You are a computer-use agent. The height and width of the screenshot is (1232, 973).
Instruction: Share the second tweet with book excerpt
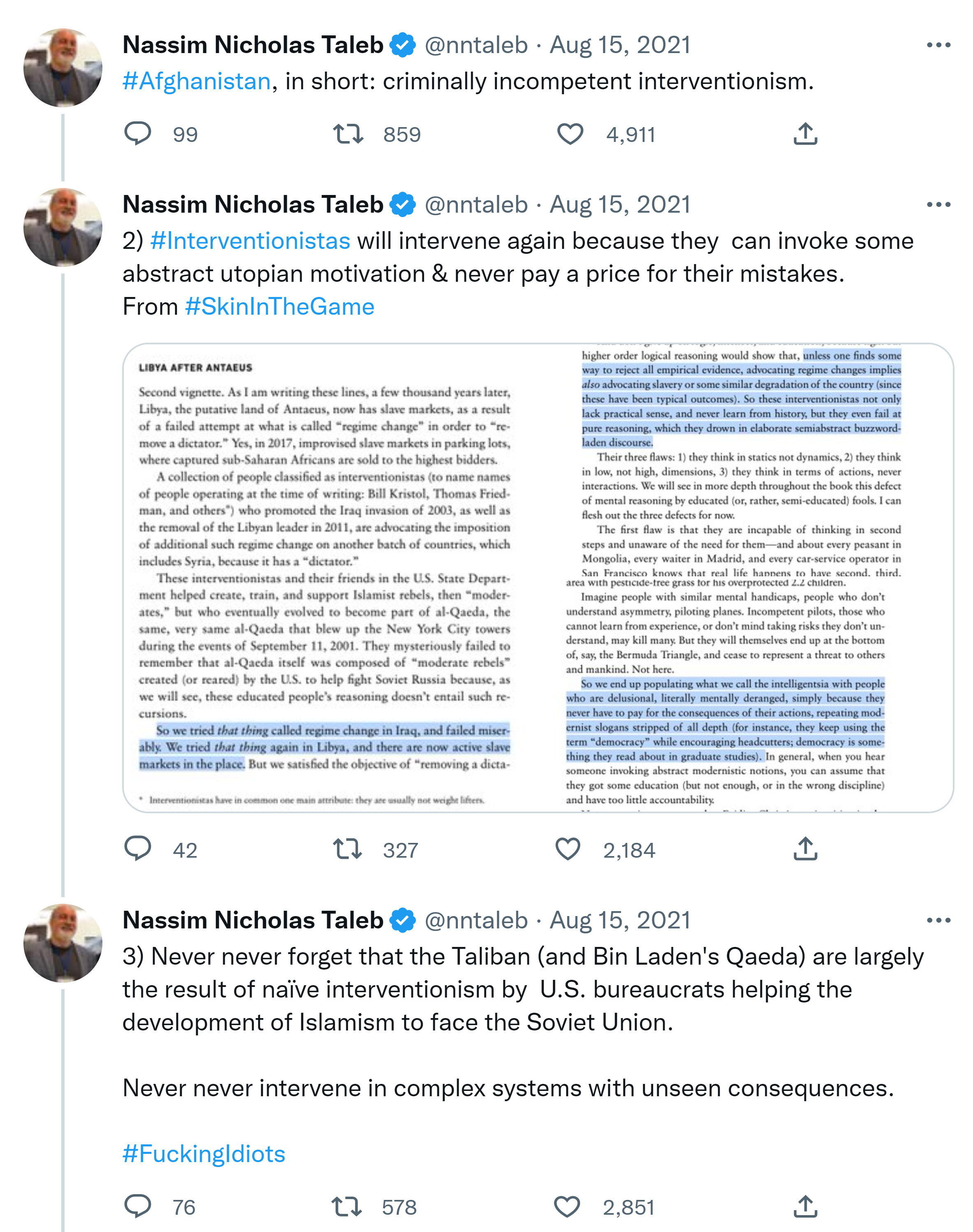(x=805, y=849)
